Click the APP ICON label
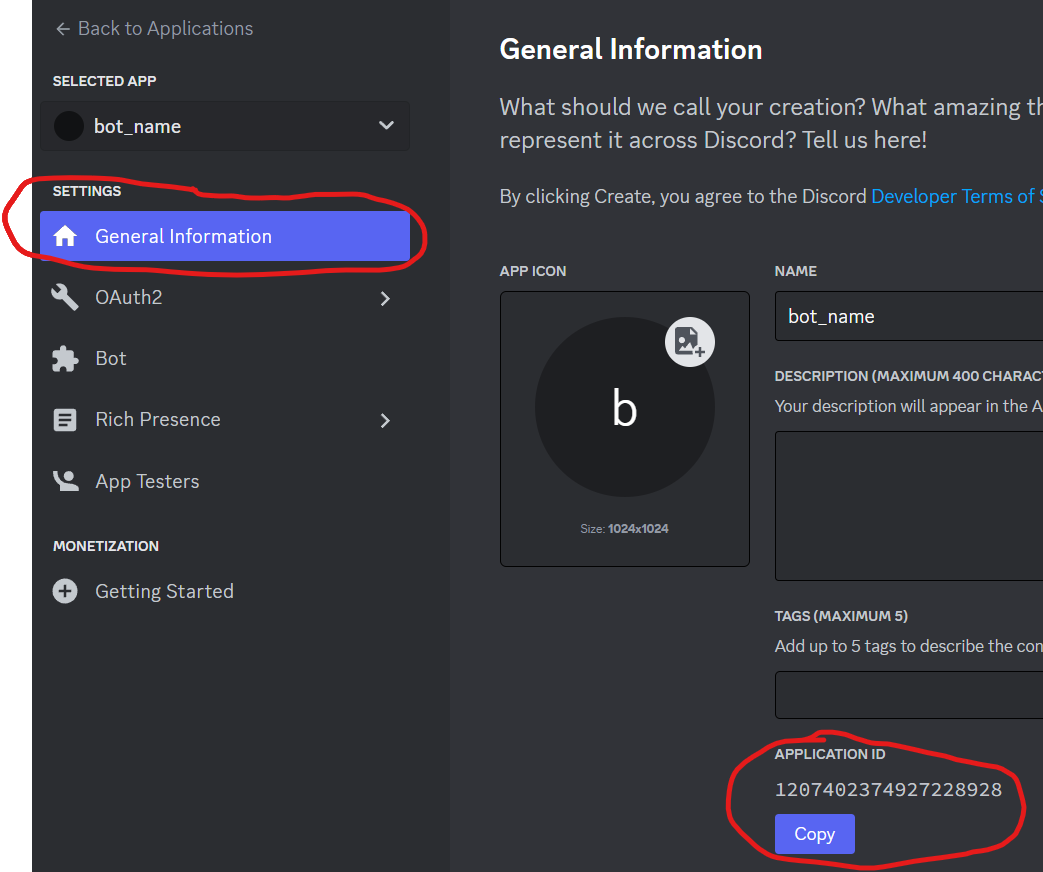Viewport: 1043px width, 872px height. coord(533,271)
